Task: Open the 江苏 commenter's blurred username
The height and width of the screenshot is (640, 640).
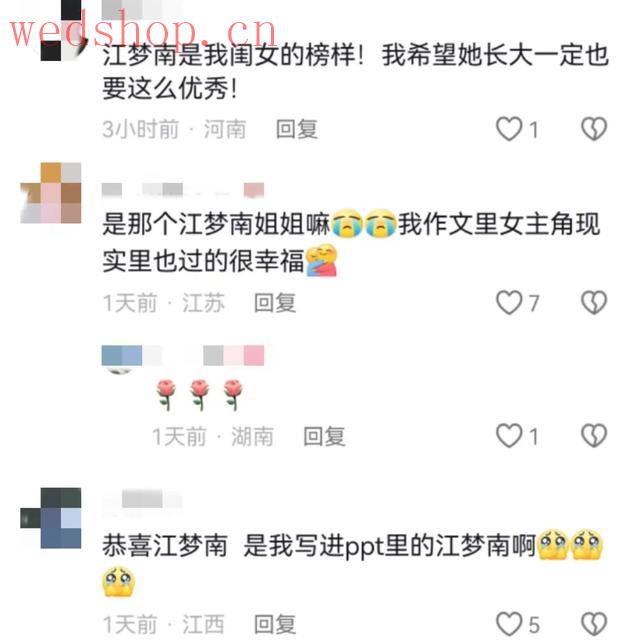Action: click(183, 190)
